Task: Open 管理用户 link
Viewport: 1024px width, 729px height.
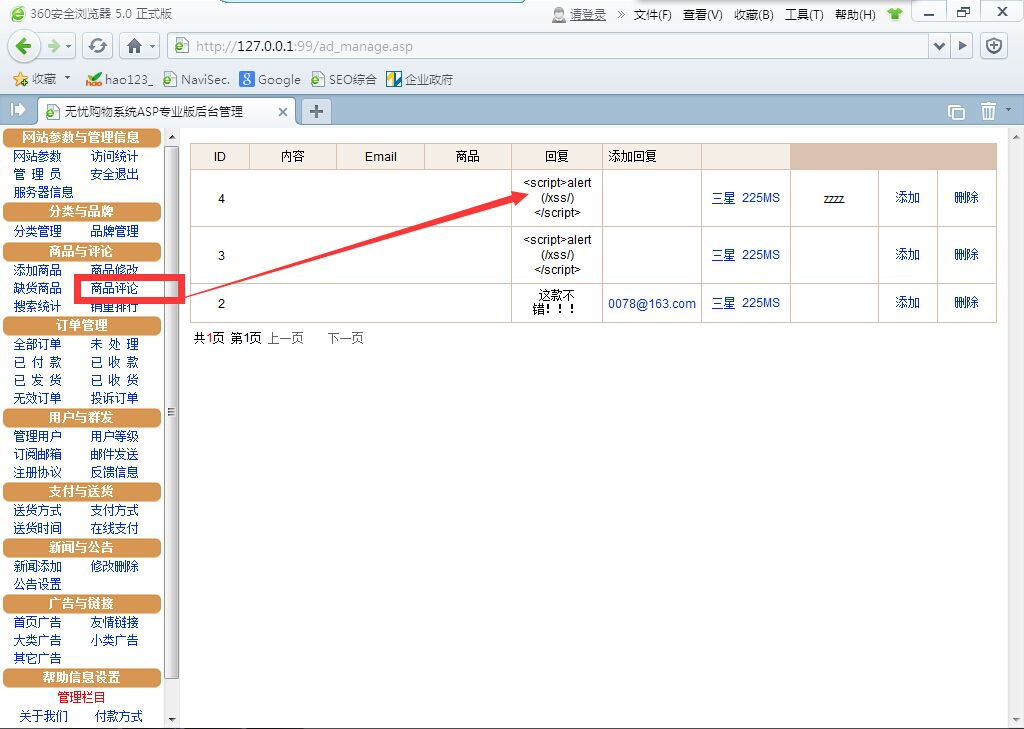Action: (37, 436)
